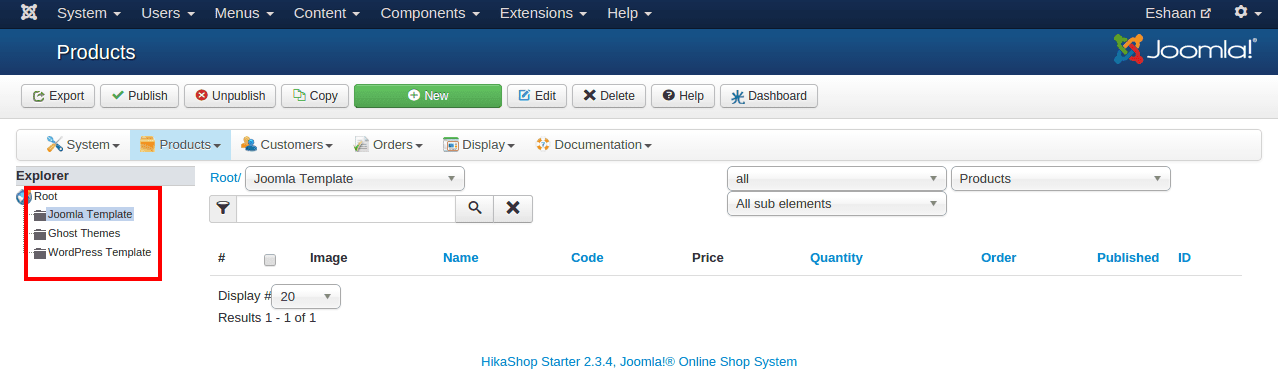This screenshot has height=385, width=1278.
Task: Select Ghost Themes in Explorer tree
Action: [x=84, y=233]
